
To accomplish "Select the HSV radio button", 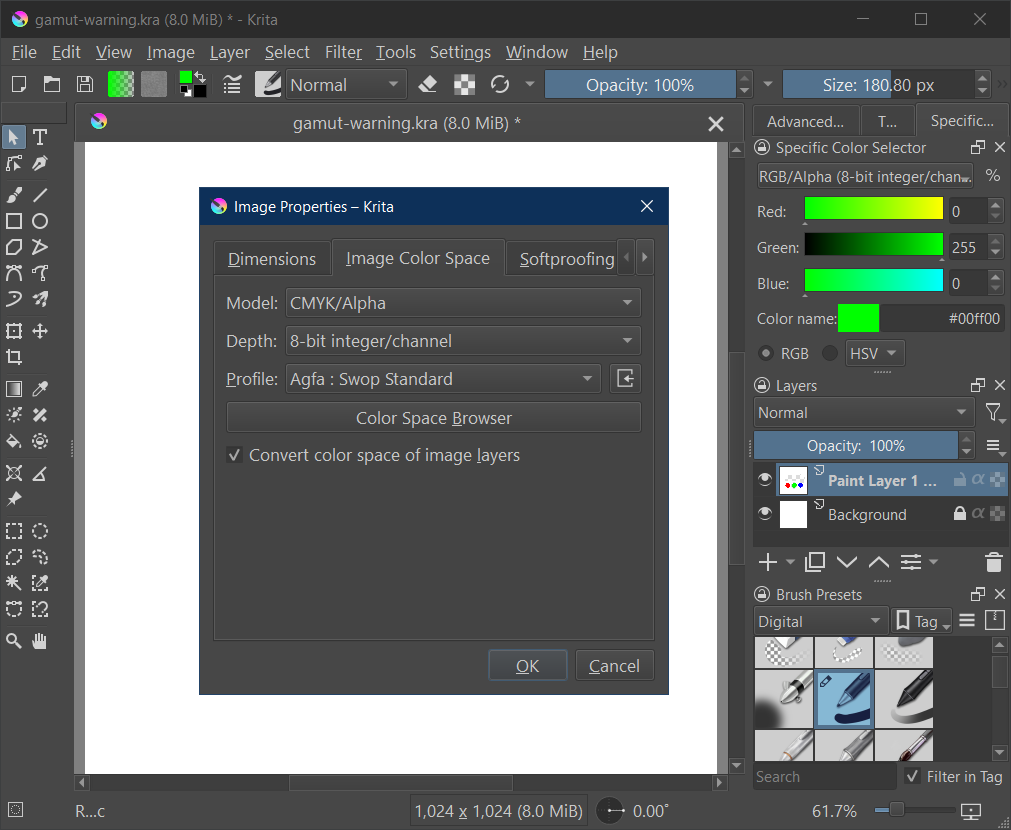I will point(830,353).
